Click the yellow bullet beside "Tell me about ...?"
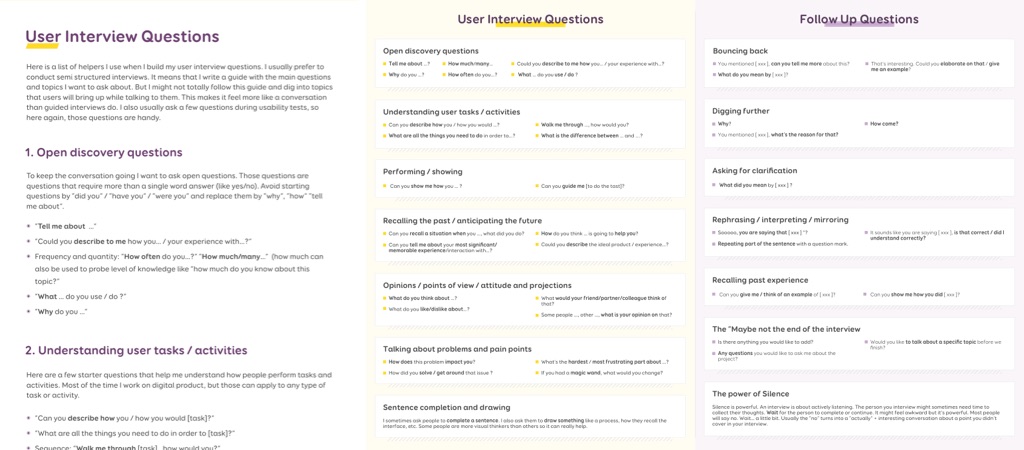1024x450 pixels. 385,64
